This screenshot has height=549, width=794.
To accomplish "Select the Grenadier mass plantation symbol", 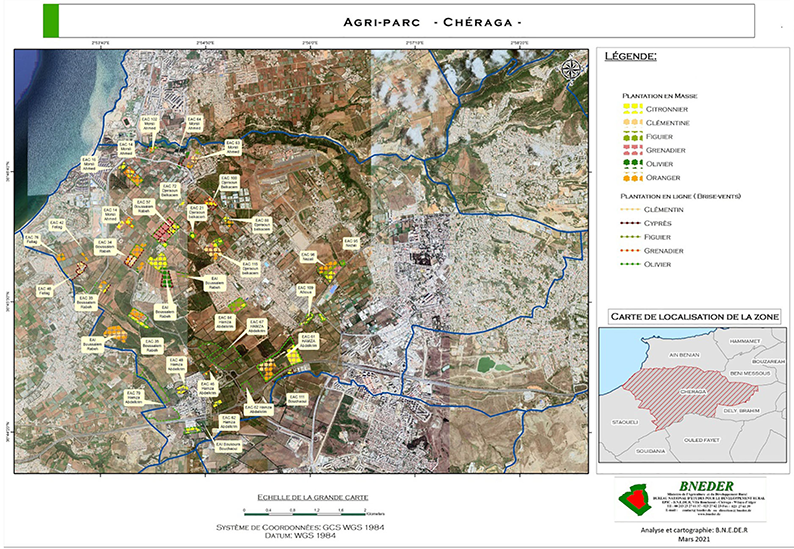I will pyautogui.click(x=634, y=150).
